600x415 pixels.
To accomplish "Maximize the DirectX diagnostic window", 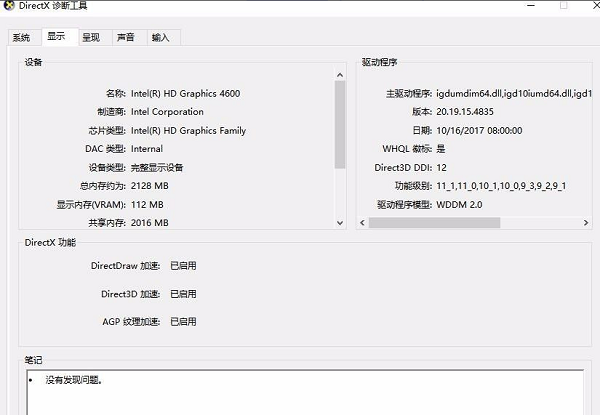I will click(x=563, y=5).
